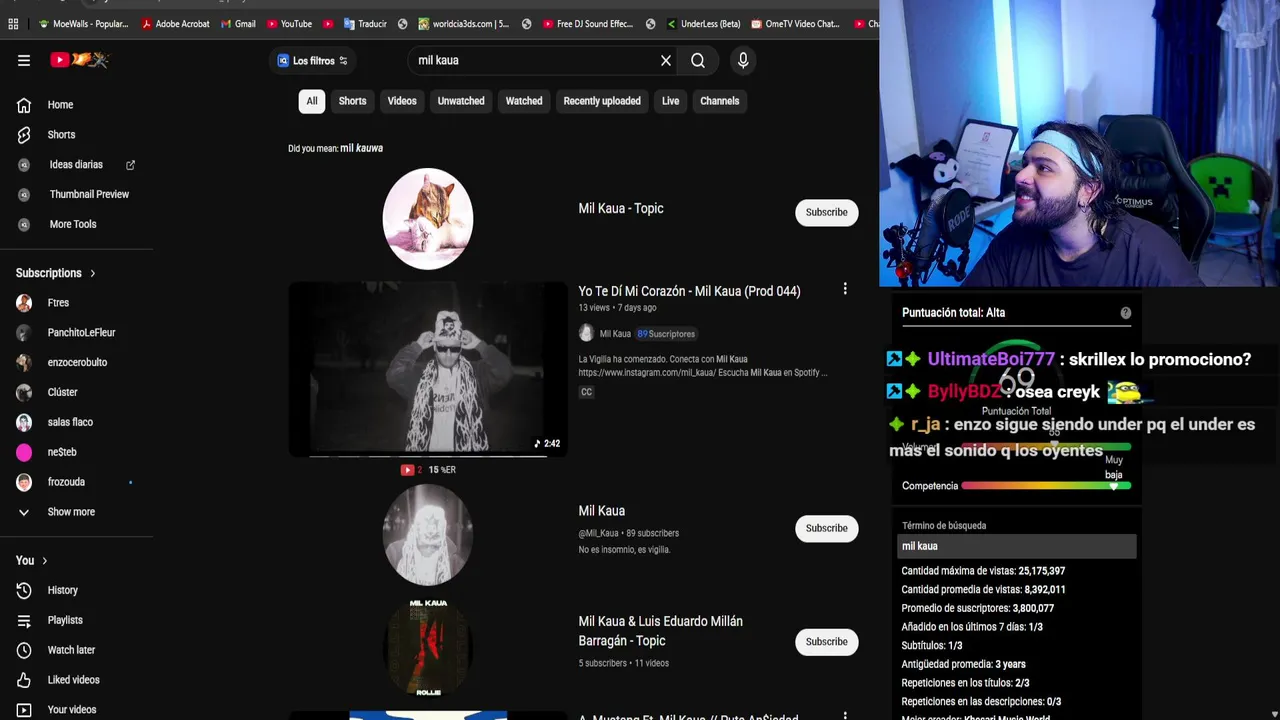
Task: Open the UnderLess (Beta) bookmark
Action: 703,24
